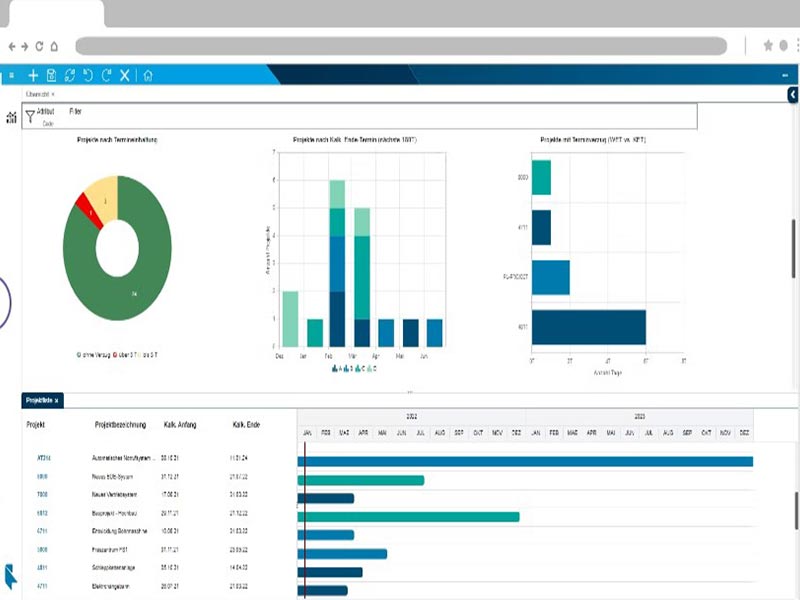Open the hamburger menu in blue toolbar
The width and height of the screenshot is (800, 600).
point(11,75)
